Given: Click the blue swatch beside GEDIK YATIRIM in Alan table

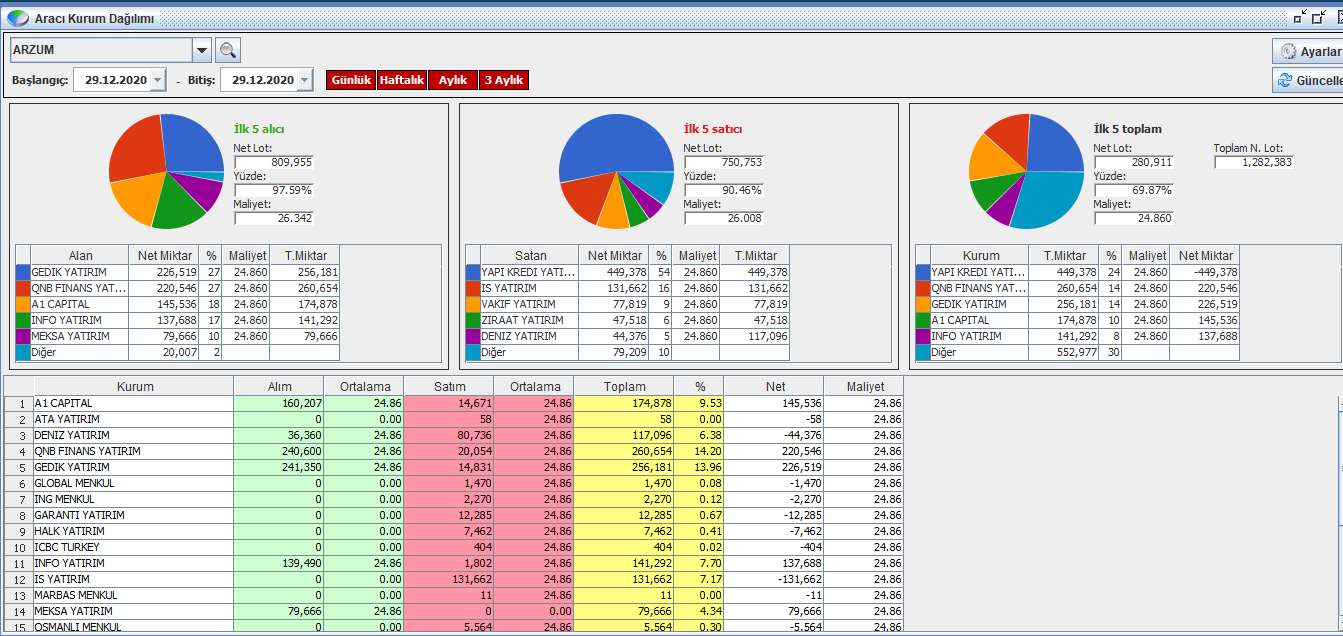Looking at the screenshot, I should (23, 272).
